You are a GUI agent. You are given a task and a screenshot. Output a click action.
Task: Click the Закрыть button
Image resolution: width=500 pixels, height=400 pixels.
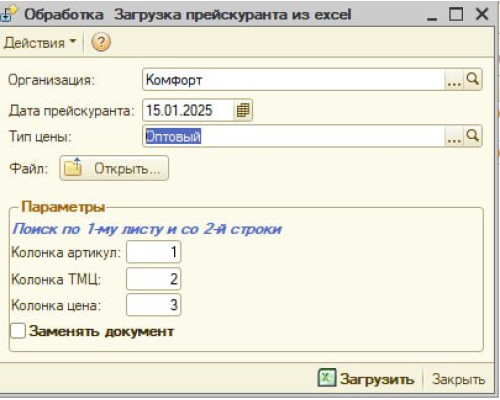point(458,379)
